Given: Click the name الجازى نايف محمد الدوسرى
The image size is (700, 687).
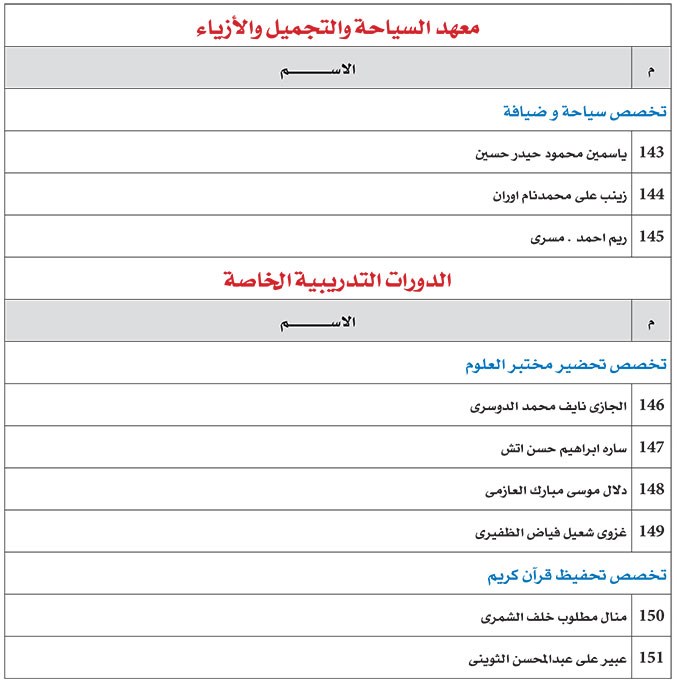Looking at the screenshot, I should tap(548, 406).
